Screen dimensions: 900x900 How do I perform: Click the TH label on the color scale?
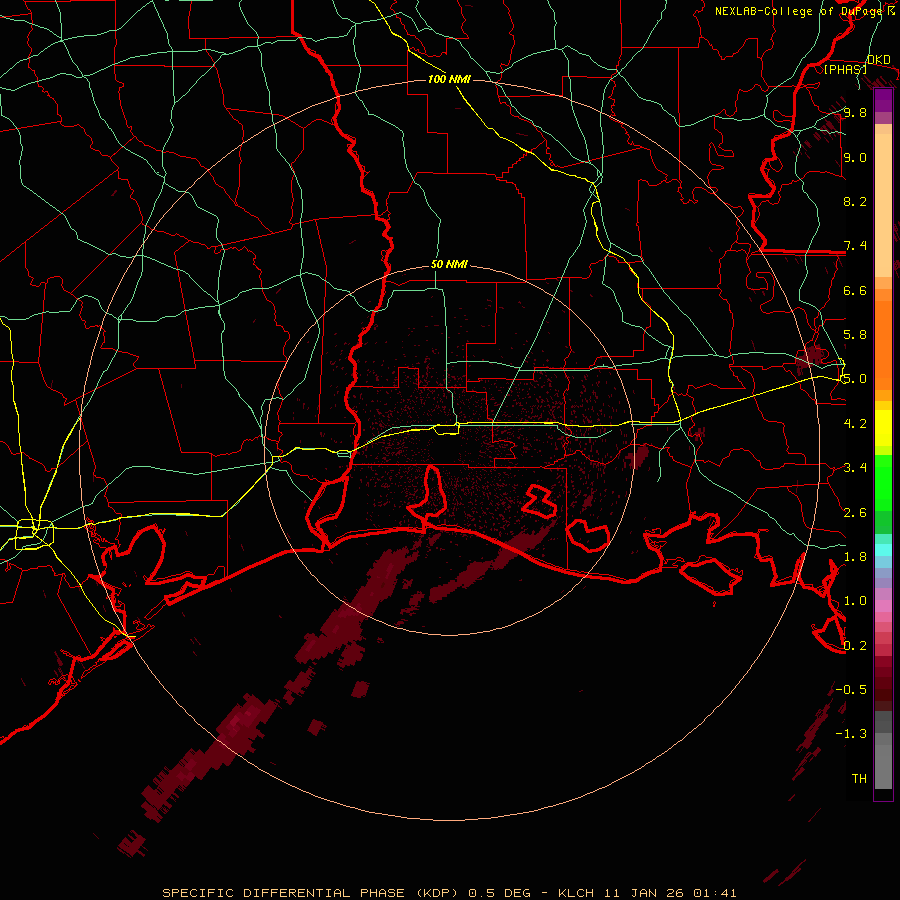tap(859, 779)
